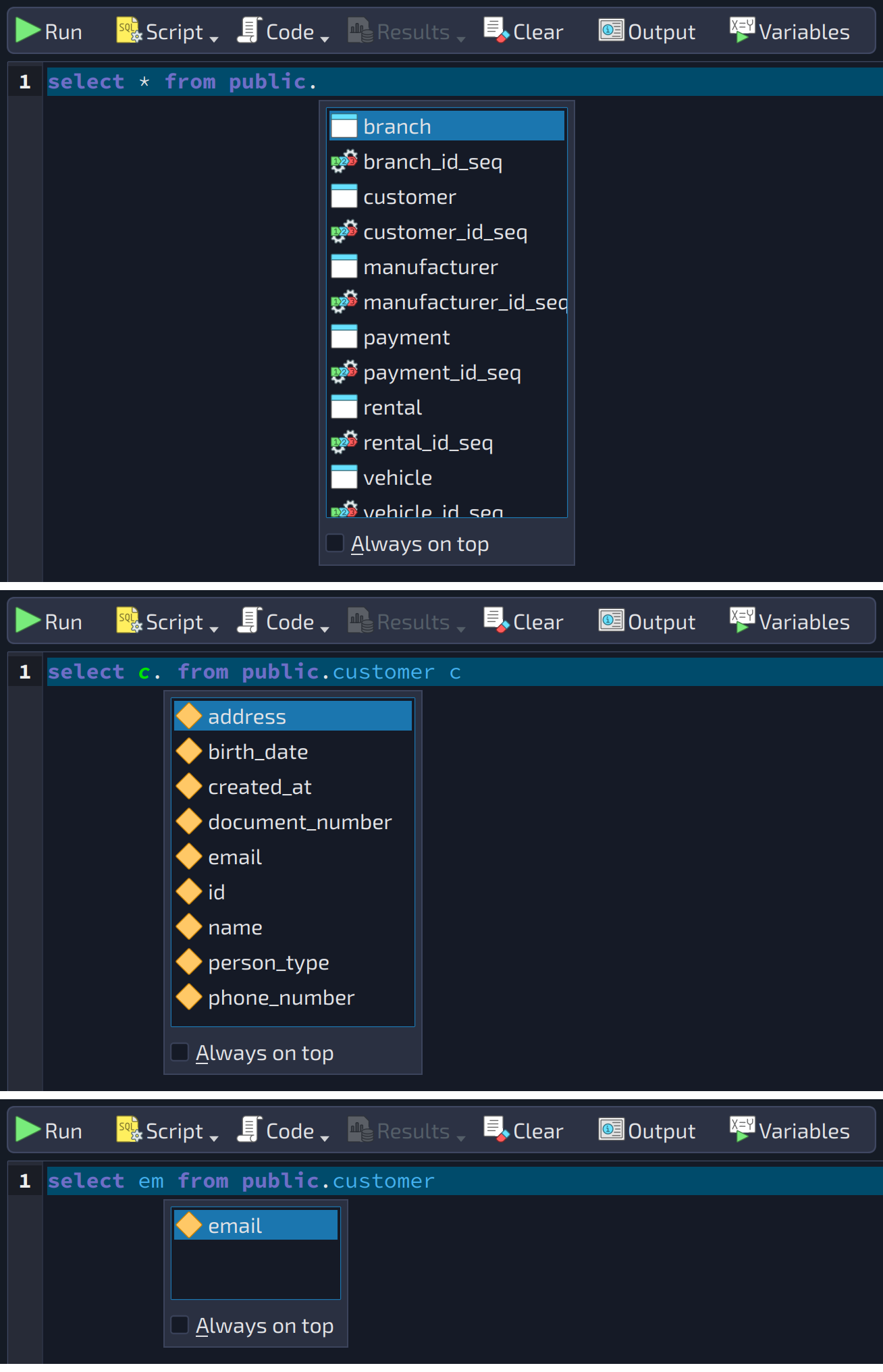The width and height of the screenshot is (883, 1372).
Task: Select document_number column suggestion
Action: coord(293,822)
